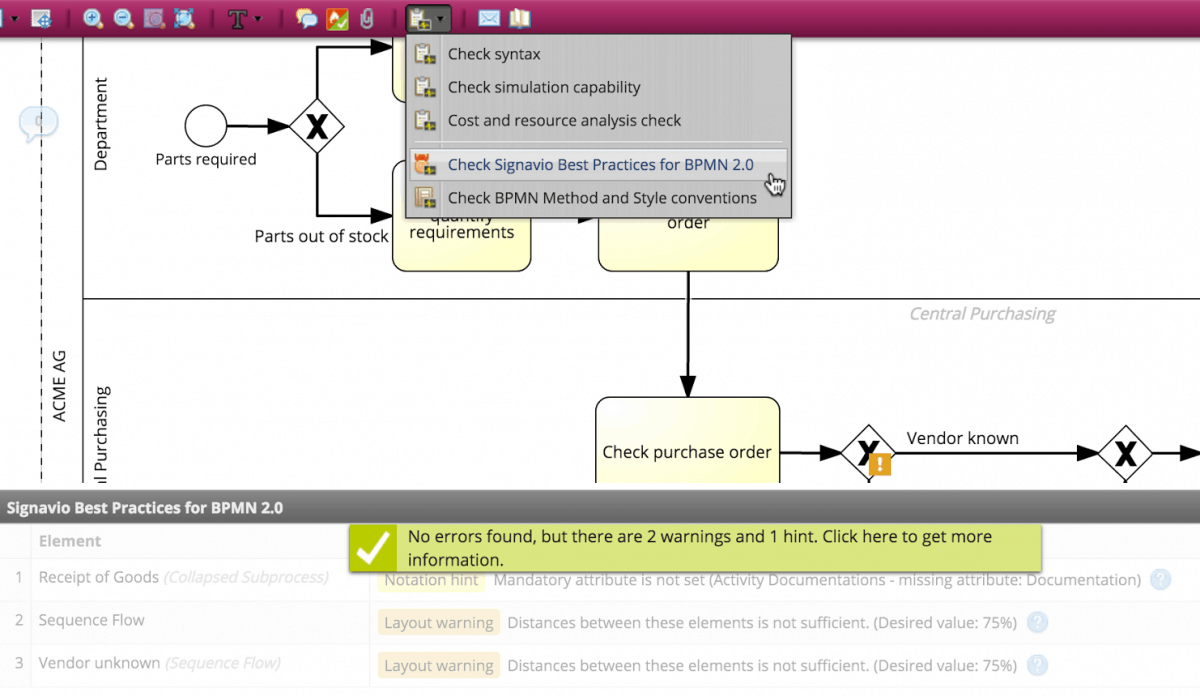Screen dimensions: 1200x696
Task: Click the orange and green checkmark icon
Action: pyautogui.click(x=337, y=18)
